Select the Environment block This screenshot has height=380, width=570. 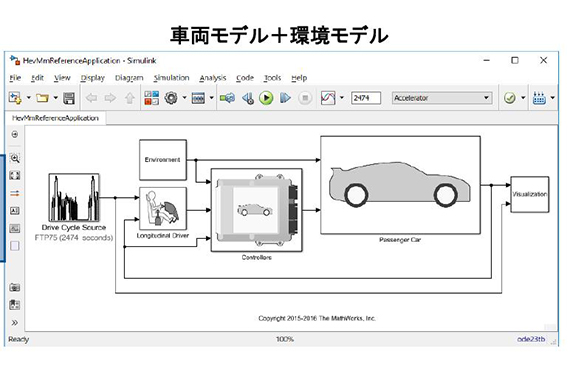(x=163, y=160)
